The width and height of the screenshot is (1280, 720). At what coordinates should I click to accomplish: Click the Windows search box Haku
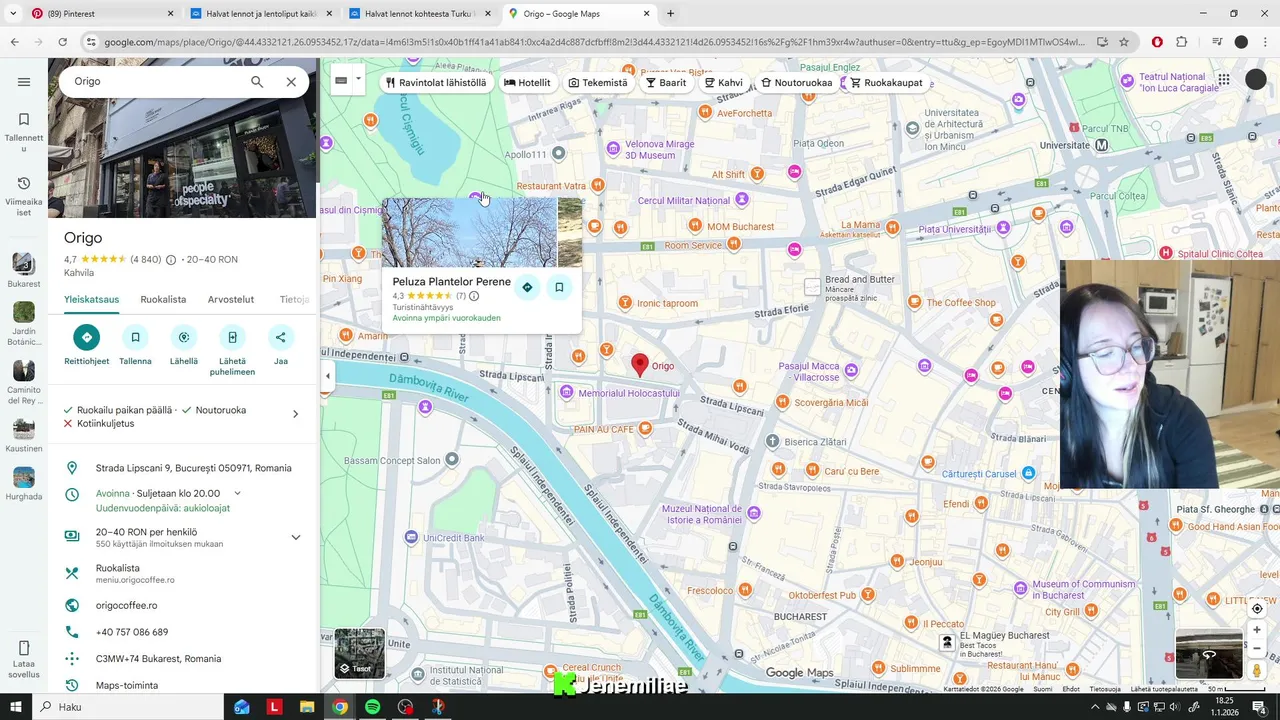pyautogui.click(x=128, y=707)
